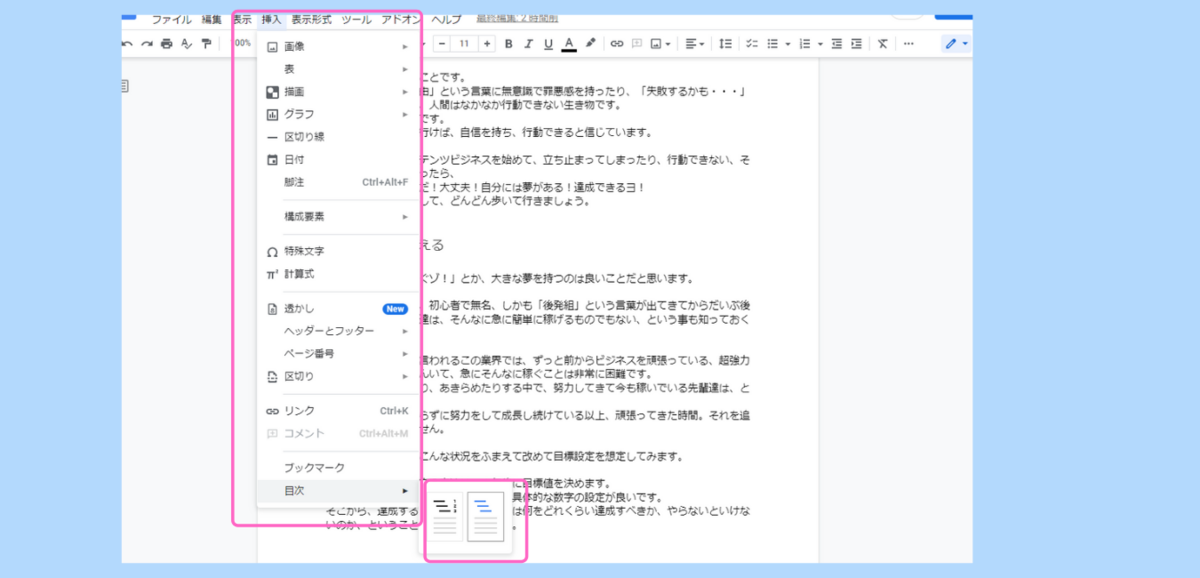Expand the ページ番号 submenu
1200x578 pixels.
[338, 354]
